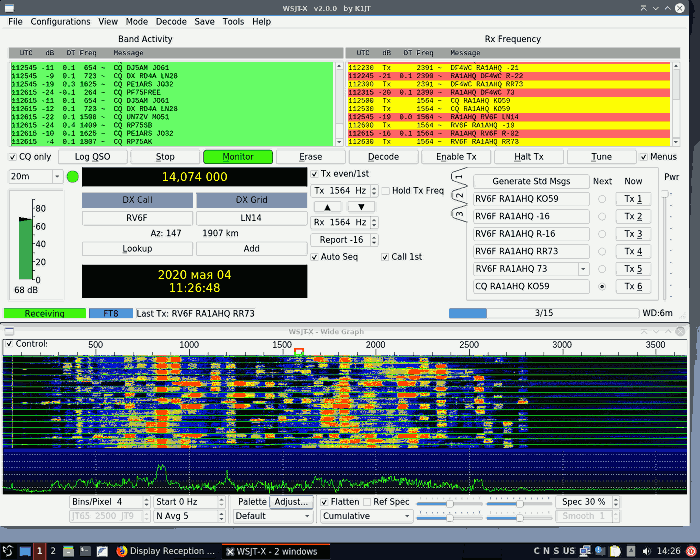
Task: Adjust the Tx 1564 Hz spinner arrows
Action: 374,191
